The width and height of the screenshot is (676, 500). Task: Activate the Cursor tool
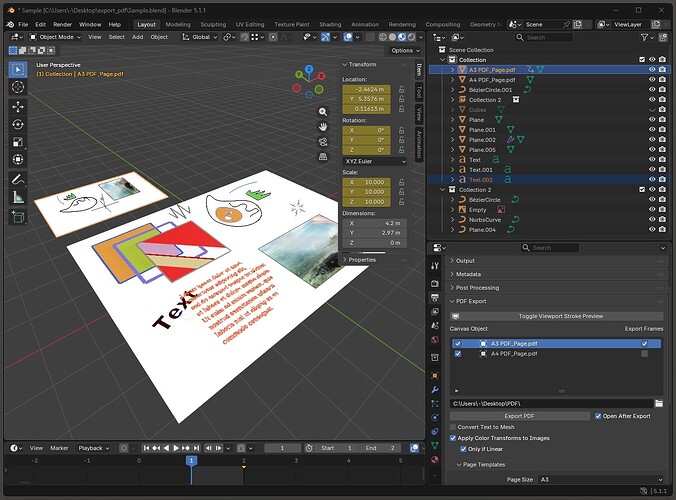pos(18,87)
